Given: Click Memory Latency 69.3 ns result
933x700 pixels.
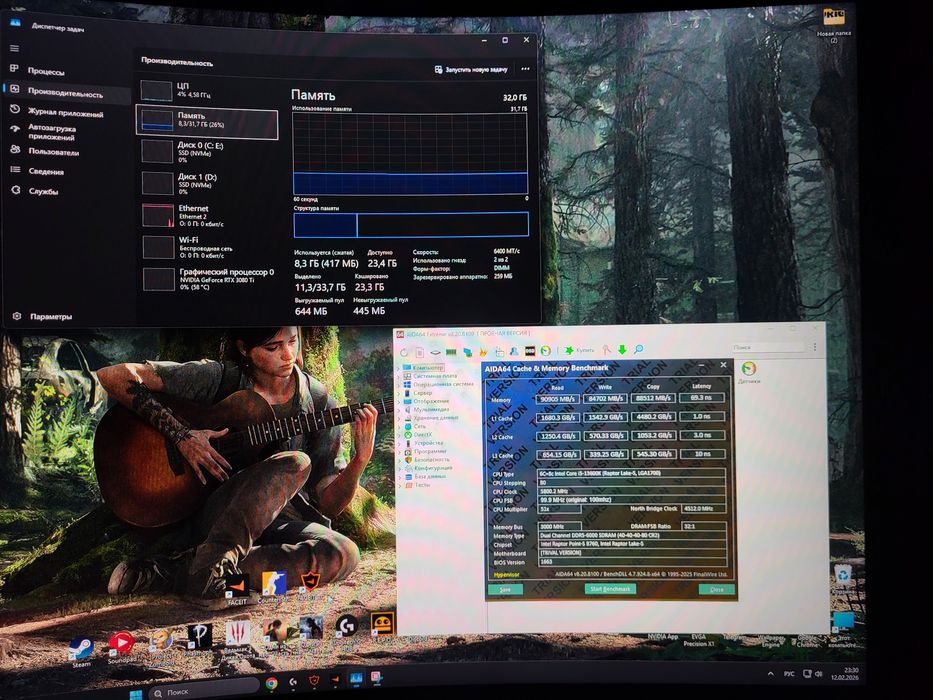Looking at the screenshot, I should [x=702, y=397].
